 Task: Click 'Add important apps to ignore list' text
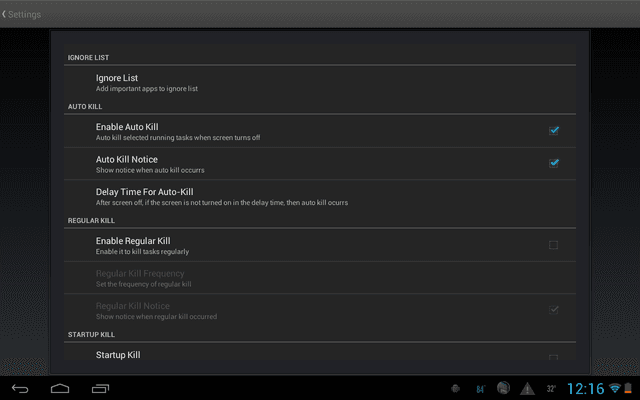147,89
